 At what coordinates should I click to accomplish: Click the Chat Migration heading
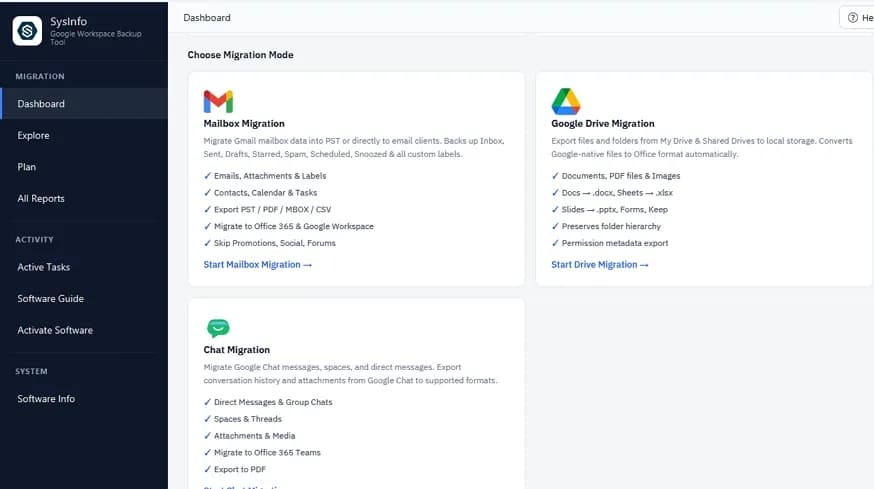236,350
